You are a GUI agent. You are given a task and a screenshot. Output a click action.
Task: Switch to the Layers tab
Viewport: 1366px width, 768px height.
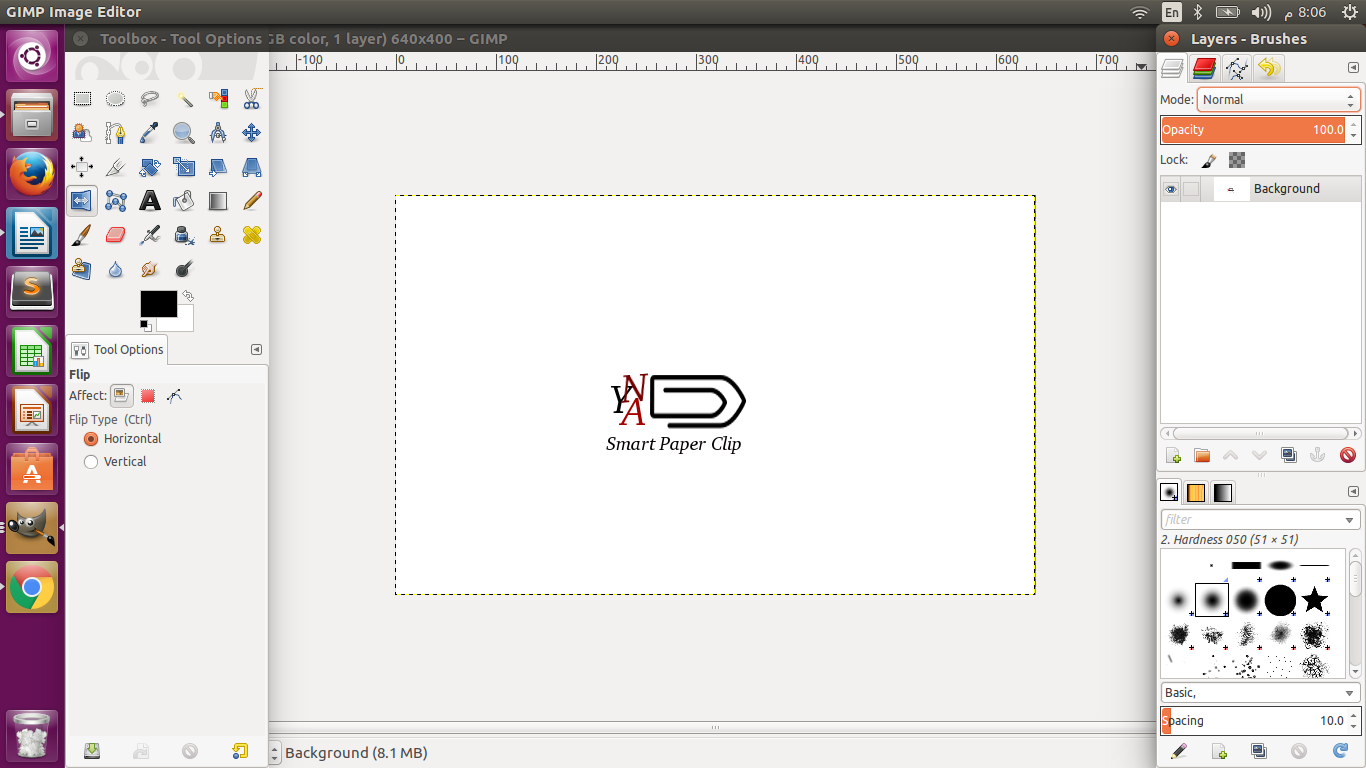1172,68
